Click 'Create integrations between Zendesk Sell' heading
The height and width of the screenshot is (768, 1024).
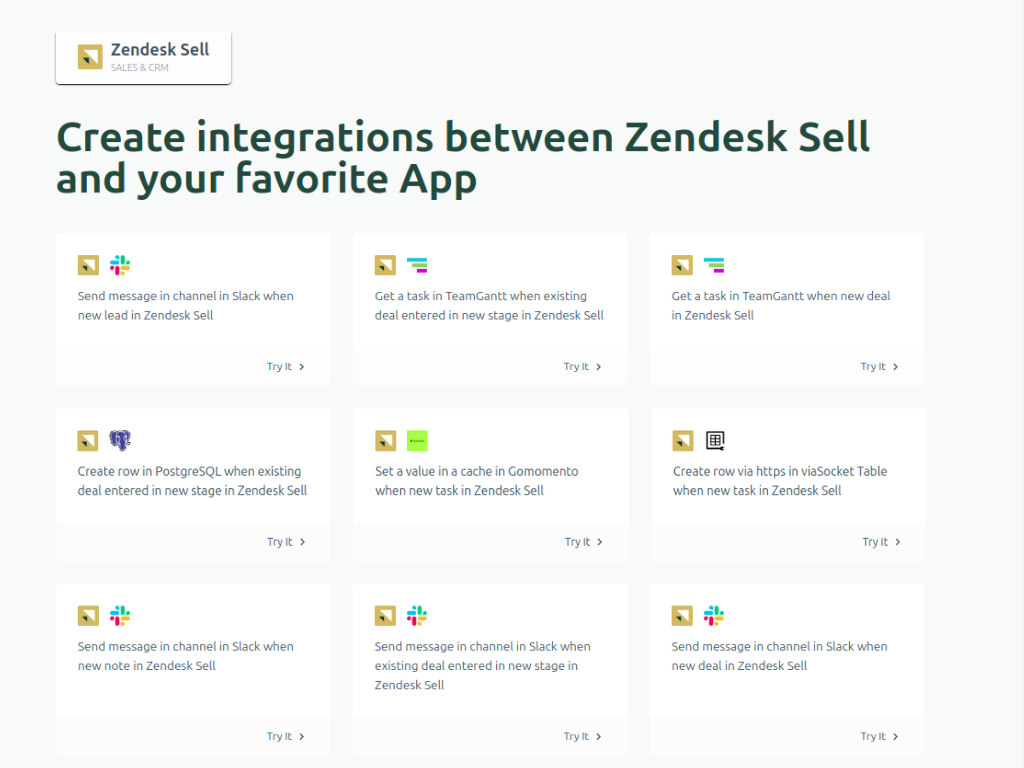pos(463,138)
